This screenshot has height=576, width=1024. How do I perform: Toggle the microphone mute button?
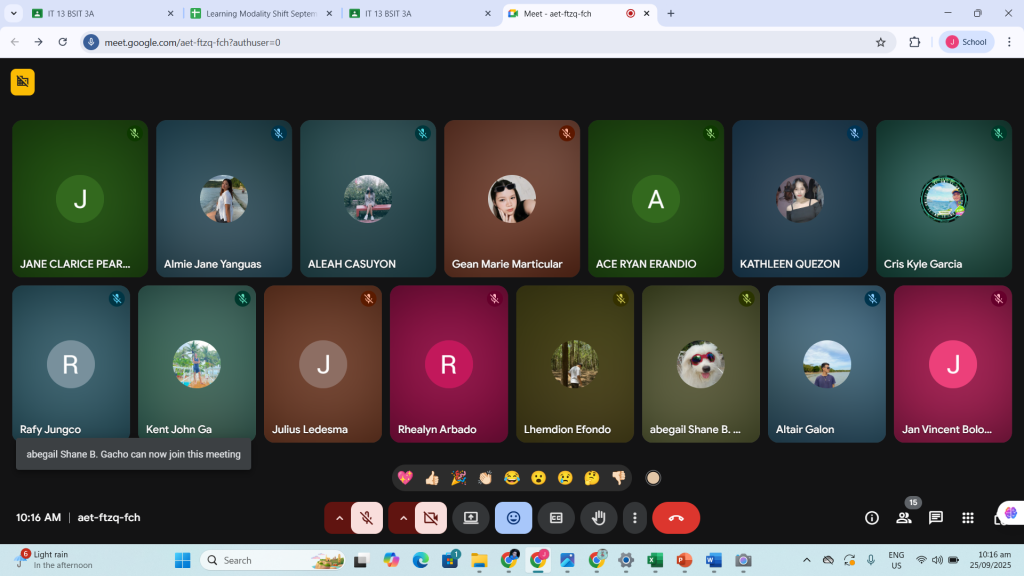(367, 518)
